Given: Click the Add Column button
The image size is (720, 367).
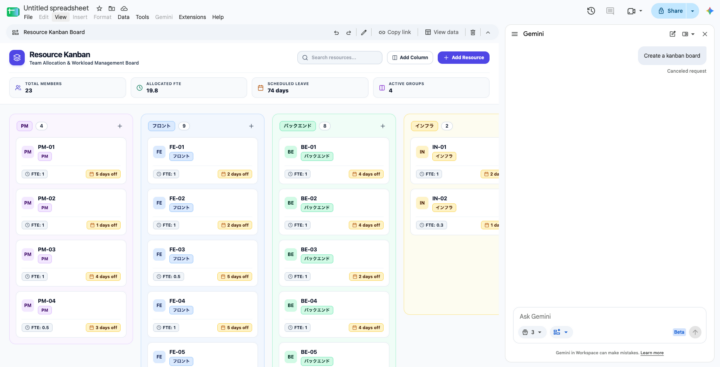Looking at the screenshot, I should coord(410,57).
